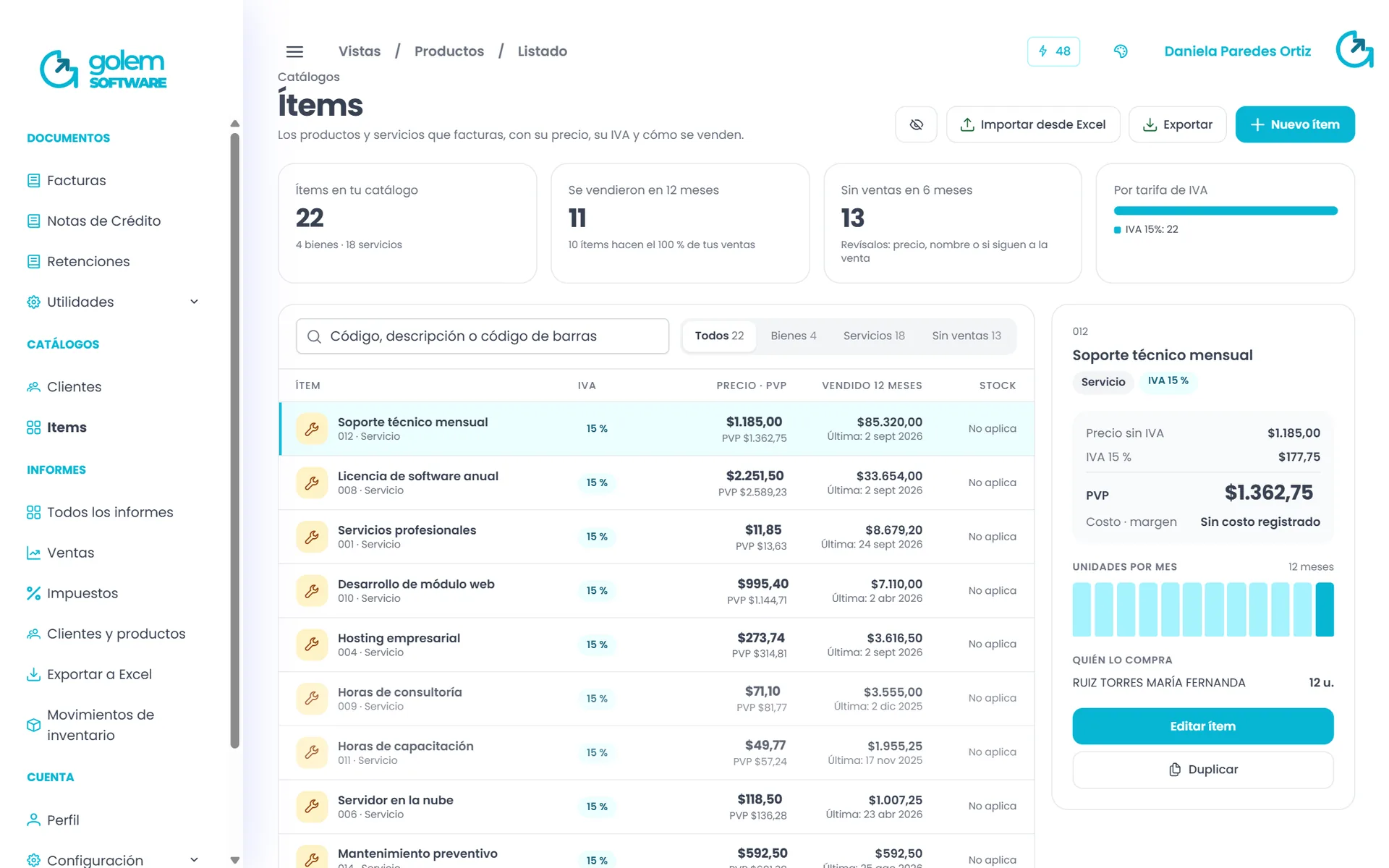Image resolution: width=1389 pixels, height=868 pixels.
Task: Open the theme palette icon
Action: [1121, 51]
